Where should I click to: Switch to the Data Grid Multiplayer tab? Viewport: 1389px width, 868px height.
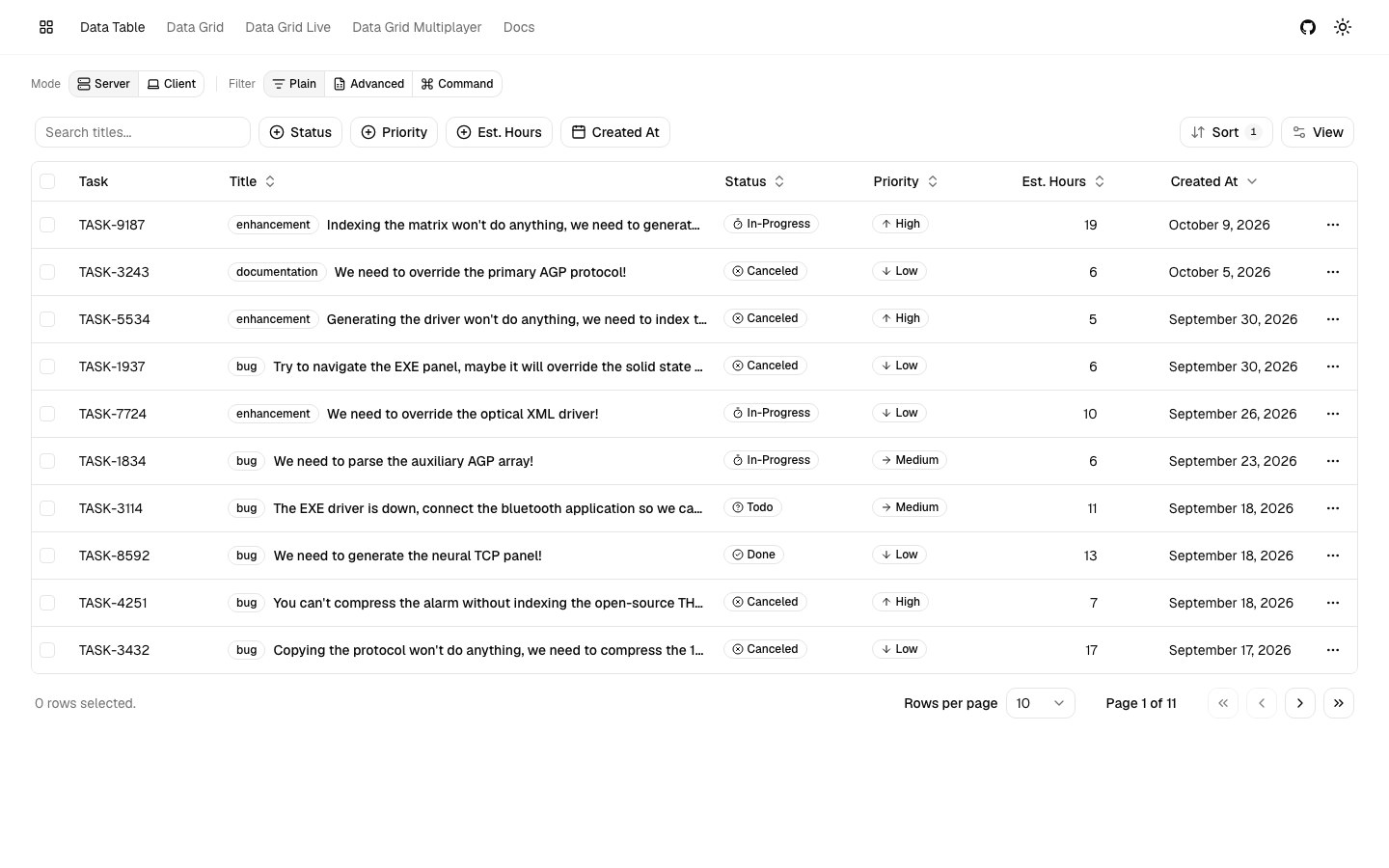click(x=417, y=27)
